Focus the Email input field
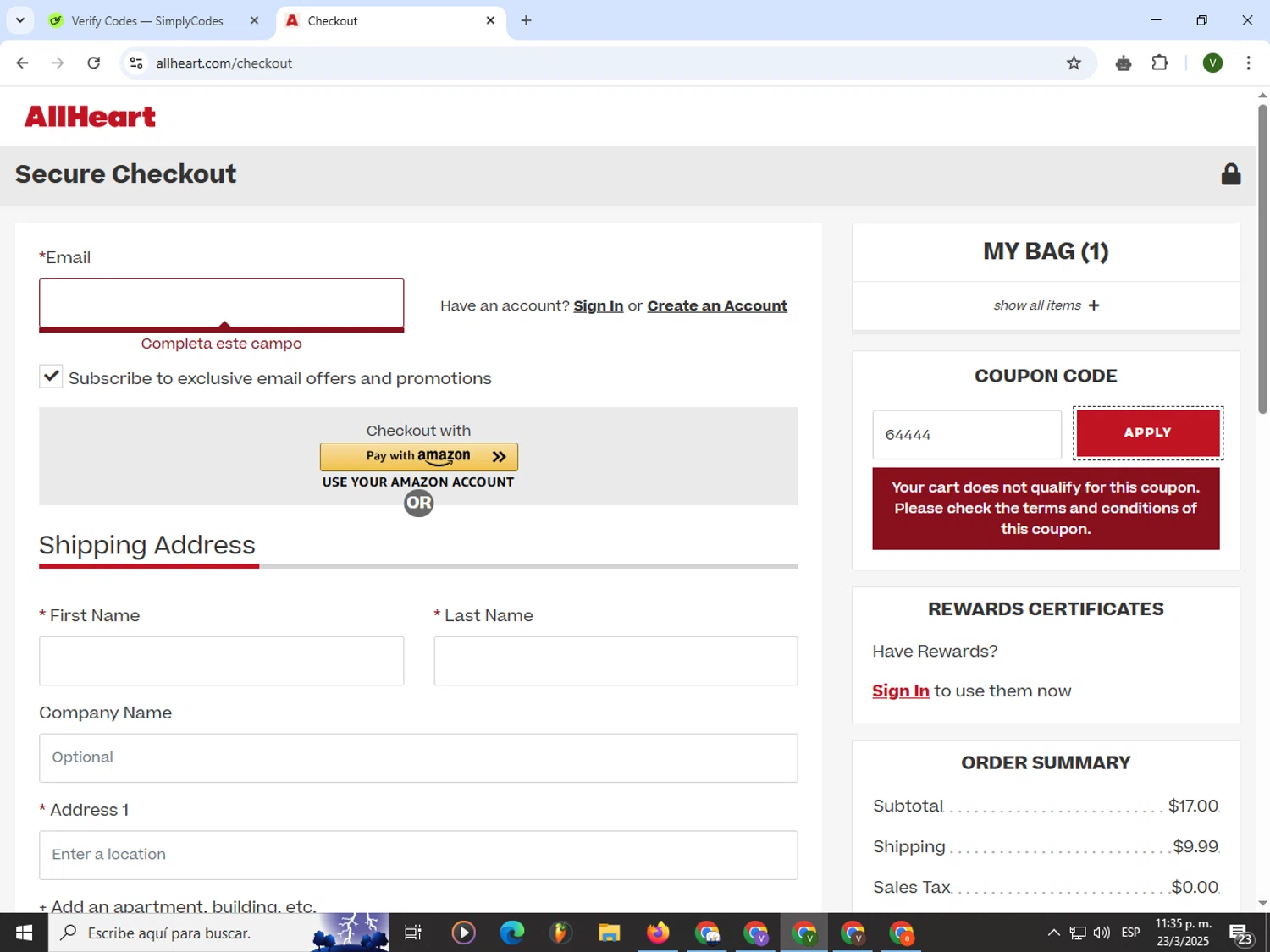Viewport: 1270px width, 952px height. pyautogui.click(x=221, y=303)
